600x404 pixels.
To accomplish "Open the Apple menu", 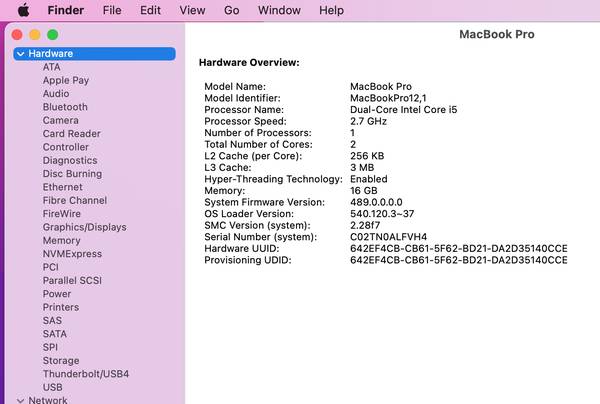I will [x=23, y=10].
